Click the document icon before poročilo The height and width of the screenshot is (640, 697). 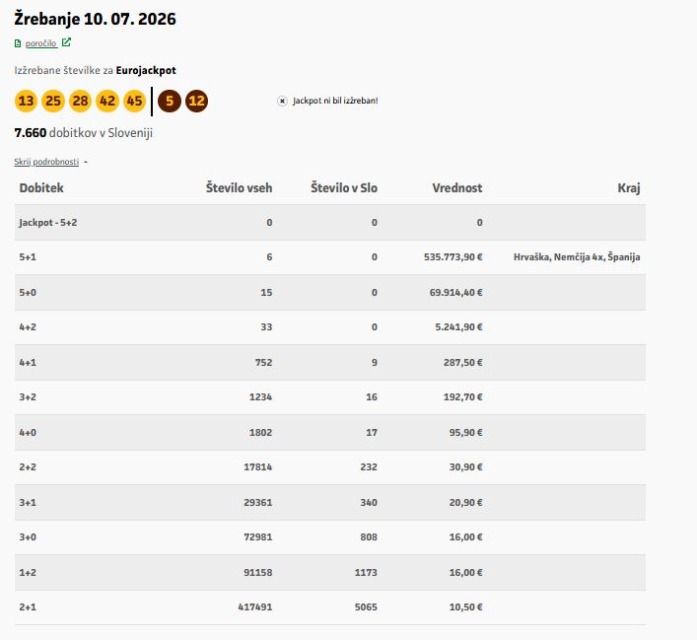pyautogui.click(x=18, y=43)
